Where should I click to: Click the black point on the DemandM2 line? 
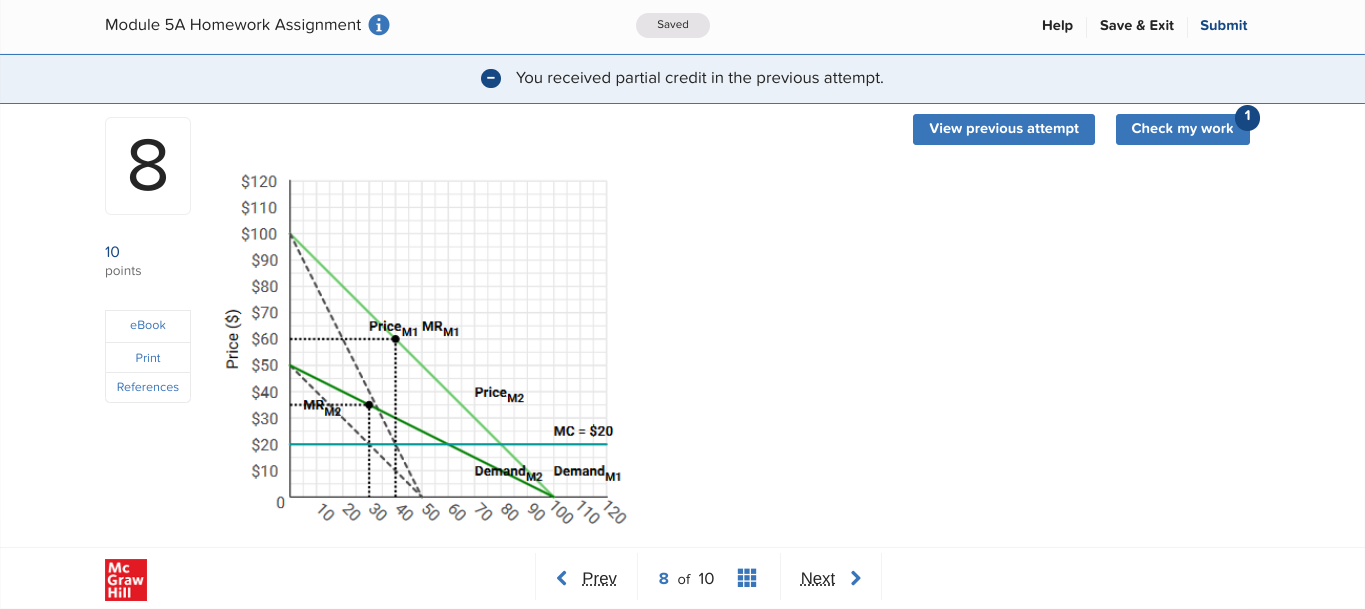coord(369,405)
